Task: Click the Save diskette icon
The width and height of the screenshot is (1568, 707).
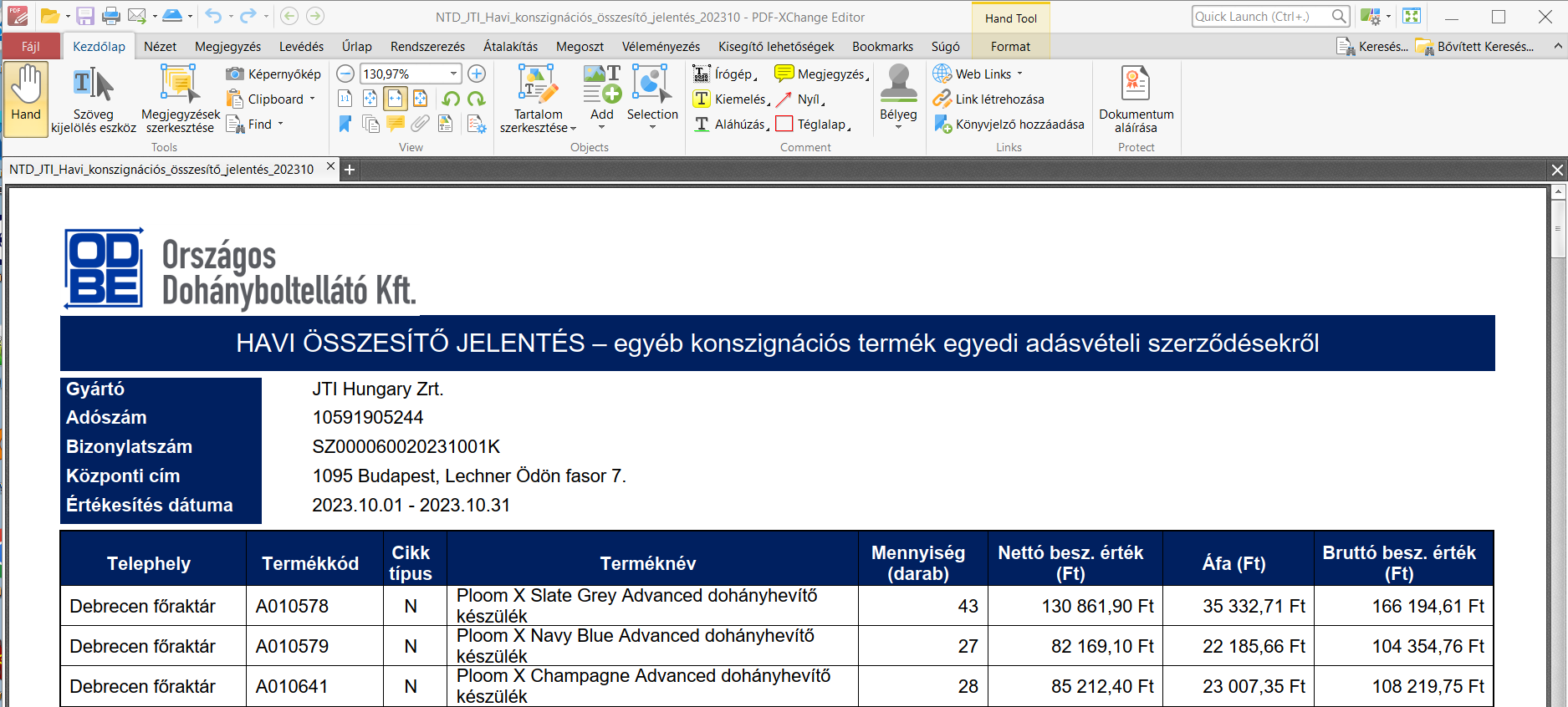Action: pos(85,16)
